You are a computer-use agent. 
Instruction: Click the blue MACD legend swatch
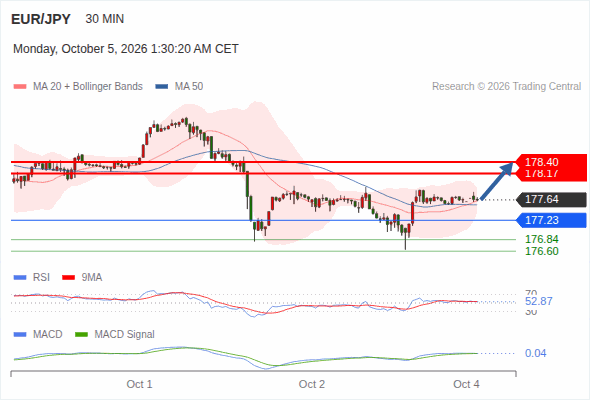click(x=20, y=335)
